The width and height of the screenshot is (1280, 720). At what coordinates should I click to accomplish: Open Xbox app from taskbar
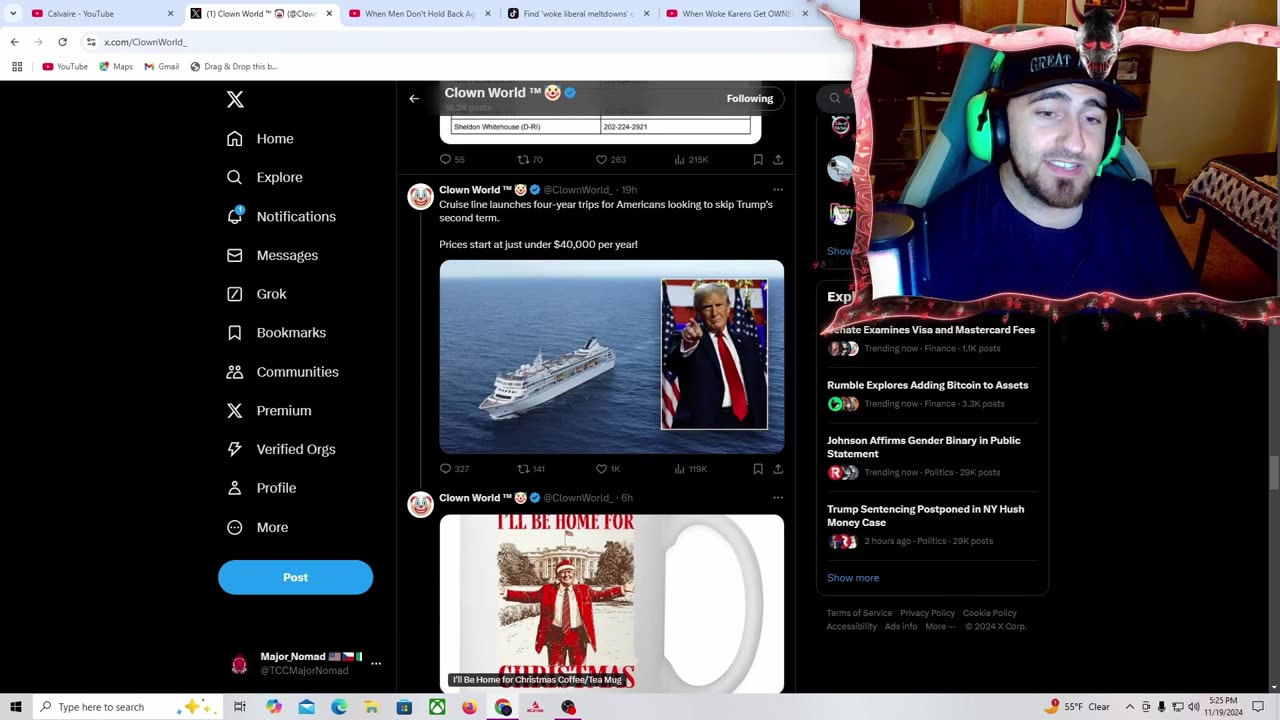pos(437,707)
